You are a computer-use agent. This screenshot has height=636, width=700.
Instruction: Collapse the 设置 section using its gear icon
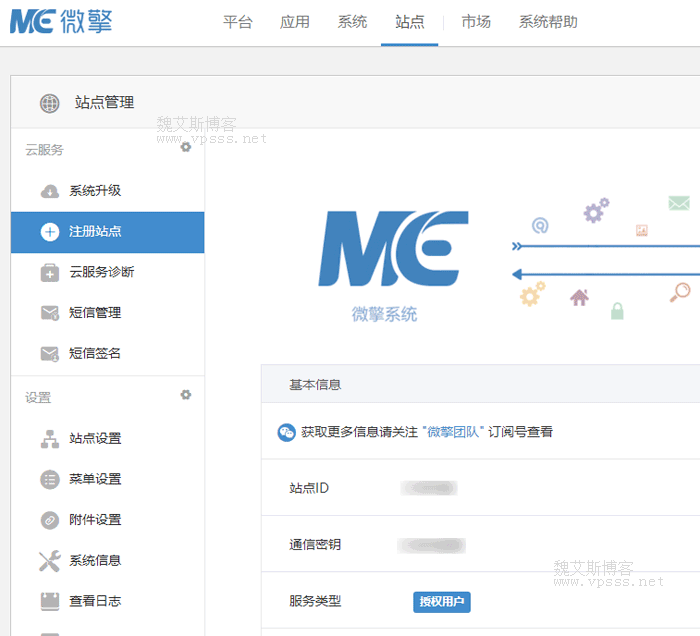(x=186, y=395)
